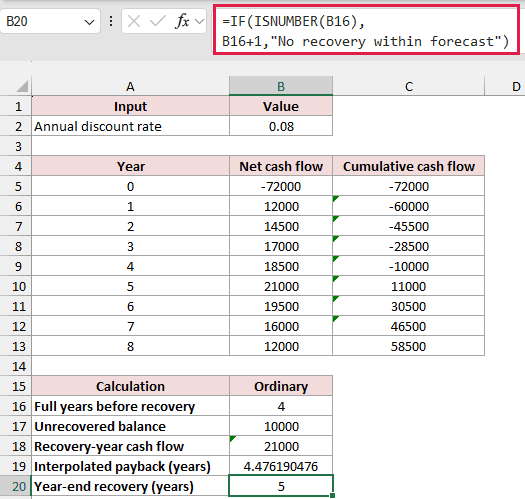The height and width of the screenshot is (499, 525).
Task: Select the 4.476190476 payback value
Action: coord(281,466)
